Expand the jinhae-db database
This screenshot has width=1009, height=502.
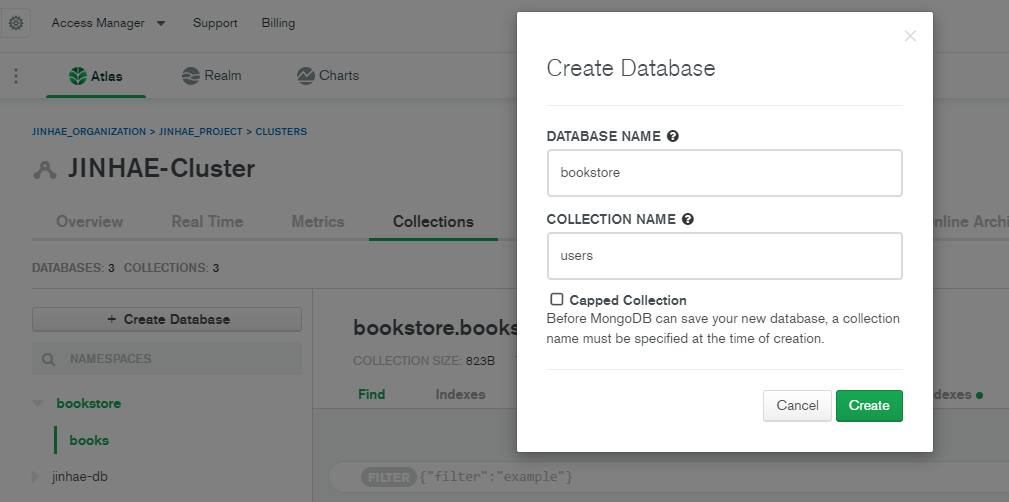tap(36, 477)
